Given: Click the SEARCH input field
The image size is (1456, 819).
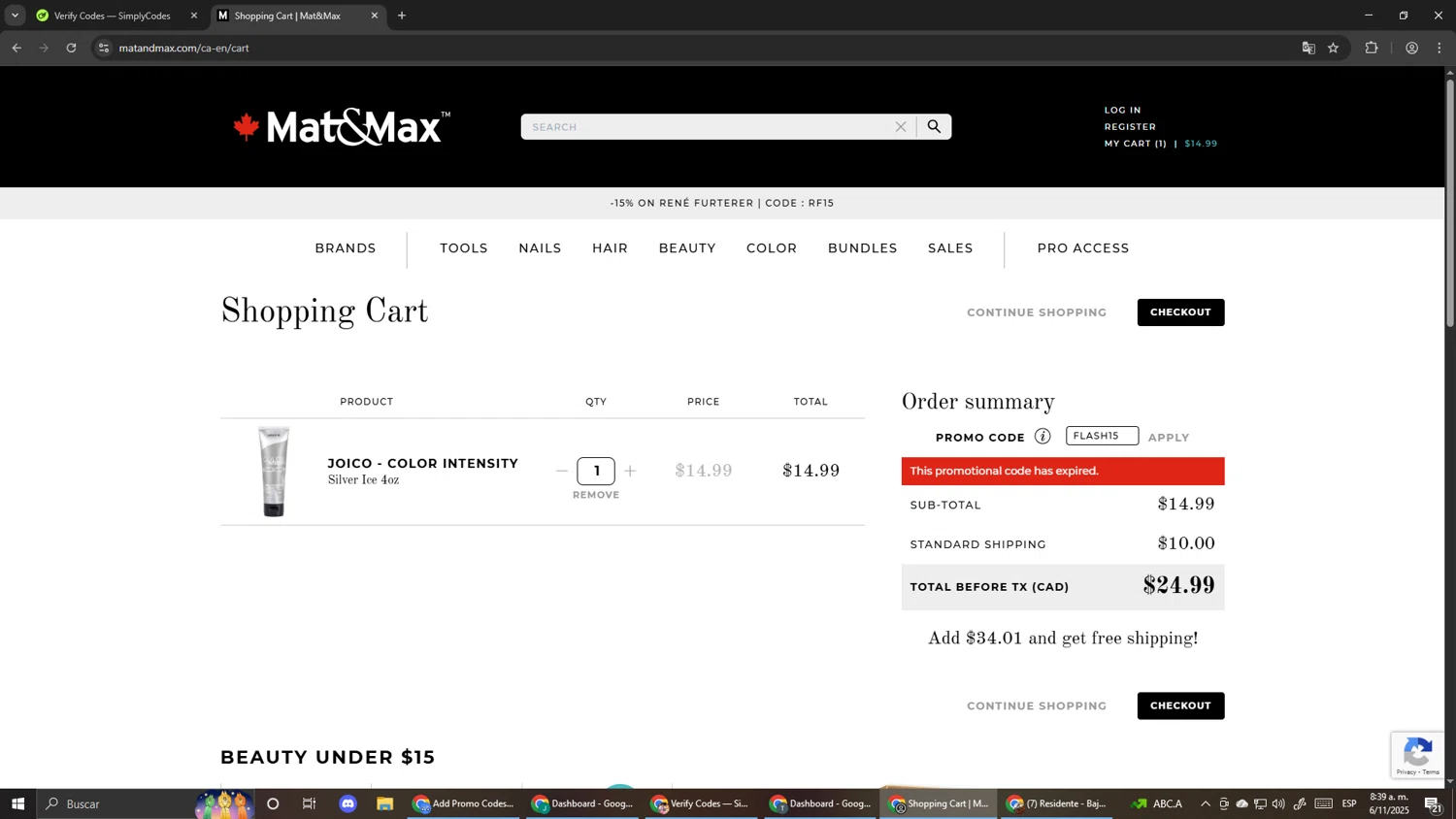Looking at the screenshot, I should point(709,126).
